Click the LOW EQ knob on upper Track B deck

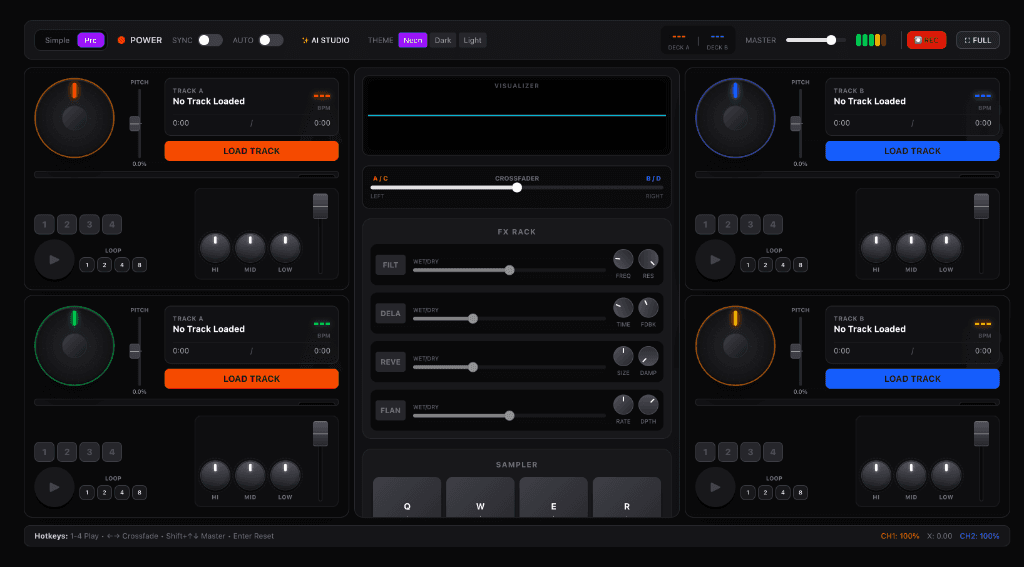coord(946,248)
